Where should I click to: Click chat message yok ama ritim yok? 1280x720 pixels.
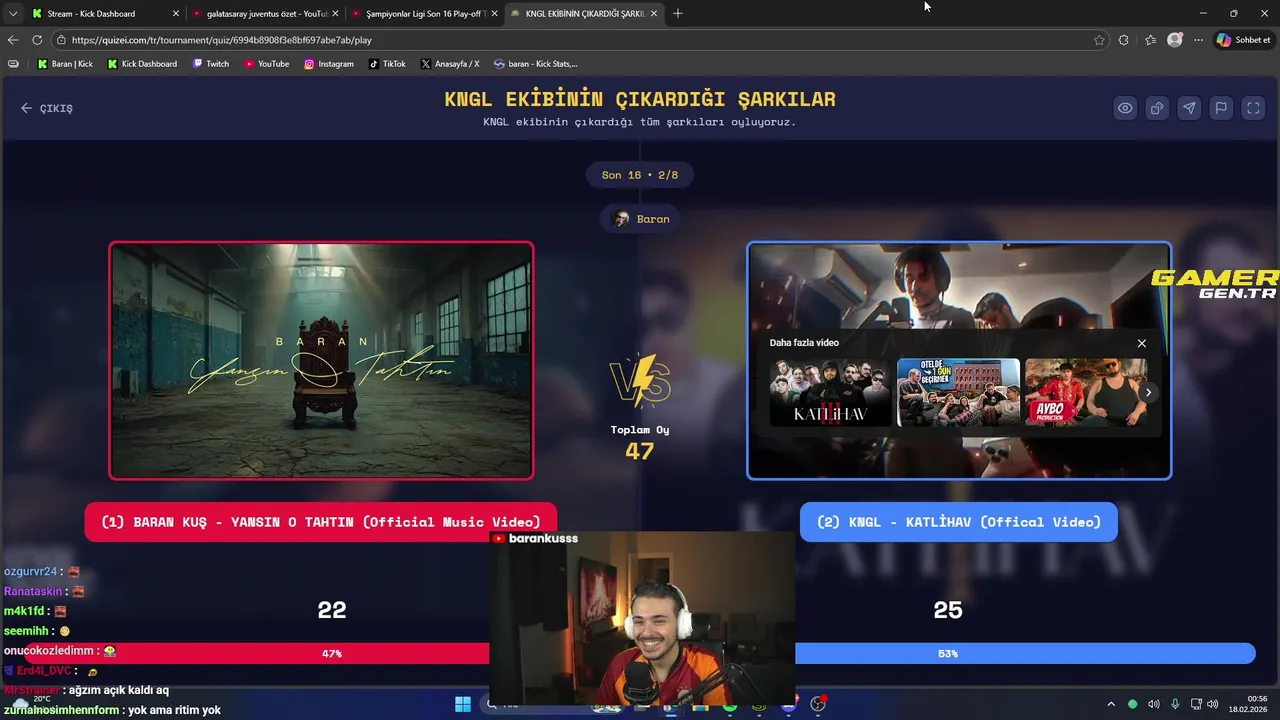pyautogui.click(x=176, y=710)
